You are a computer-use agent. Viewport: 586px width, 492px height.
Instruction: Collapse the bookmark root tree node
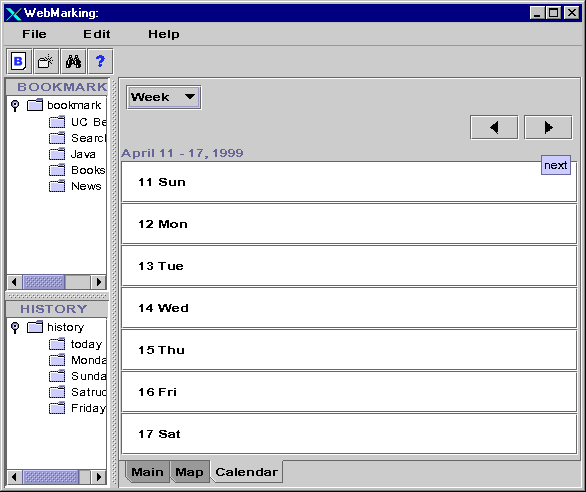(15, 105)
